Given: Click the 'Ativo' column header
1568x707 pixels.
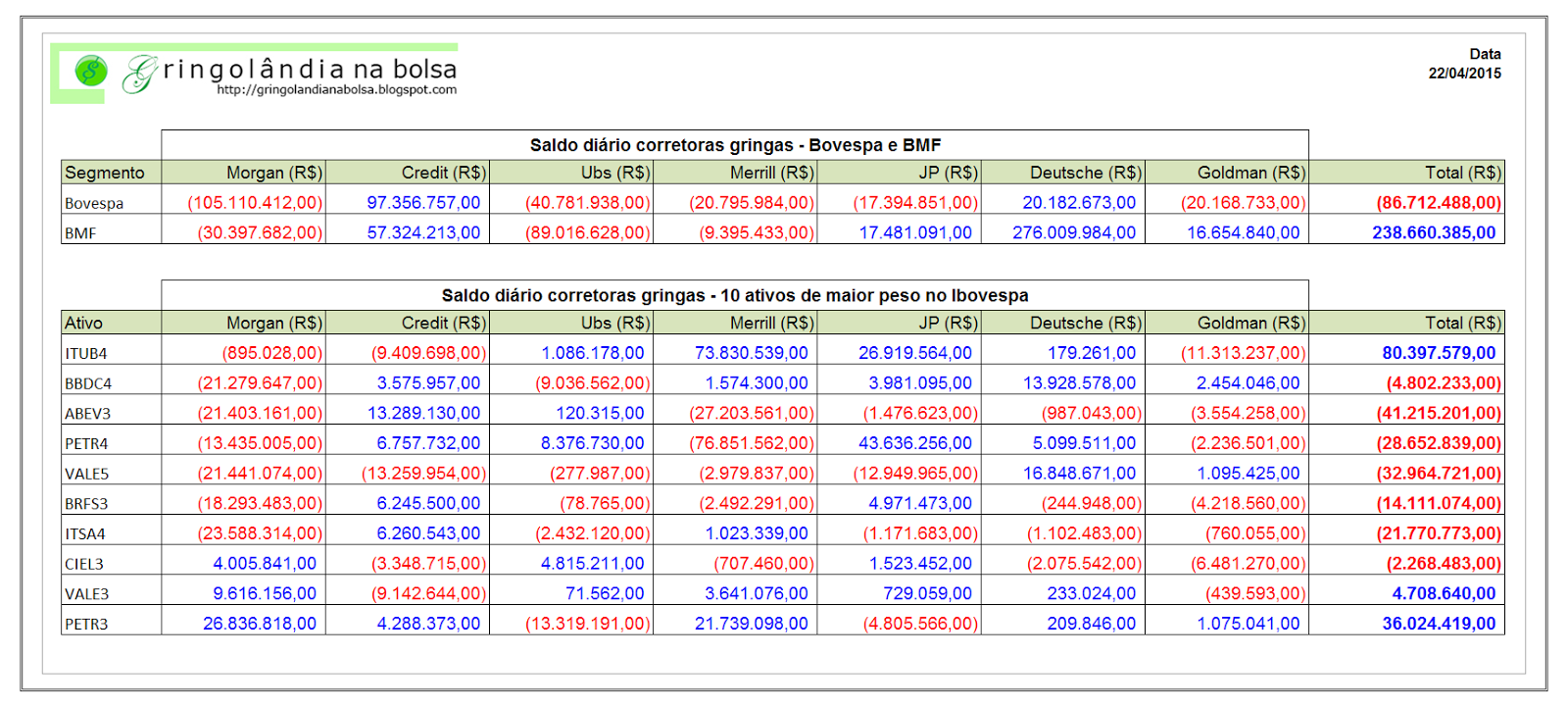Looking at the screenshot, I should pos(83,323).
